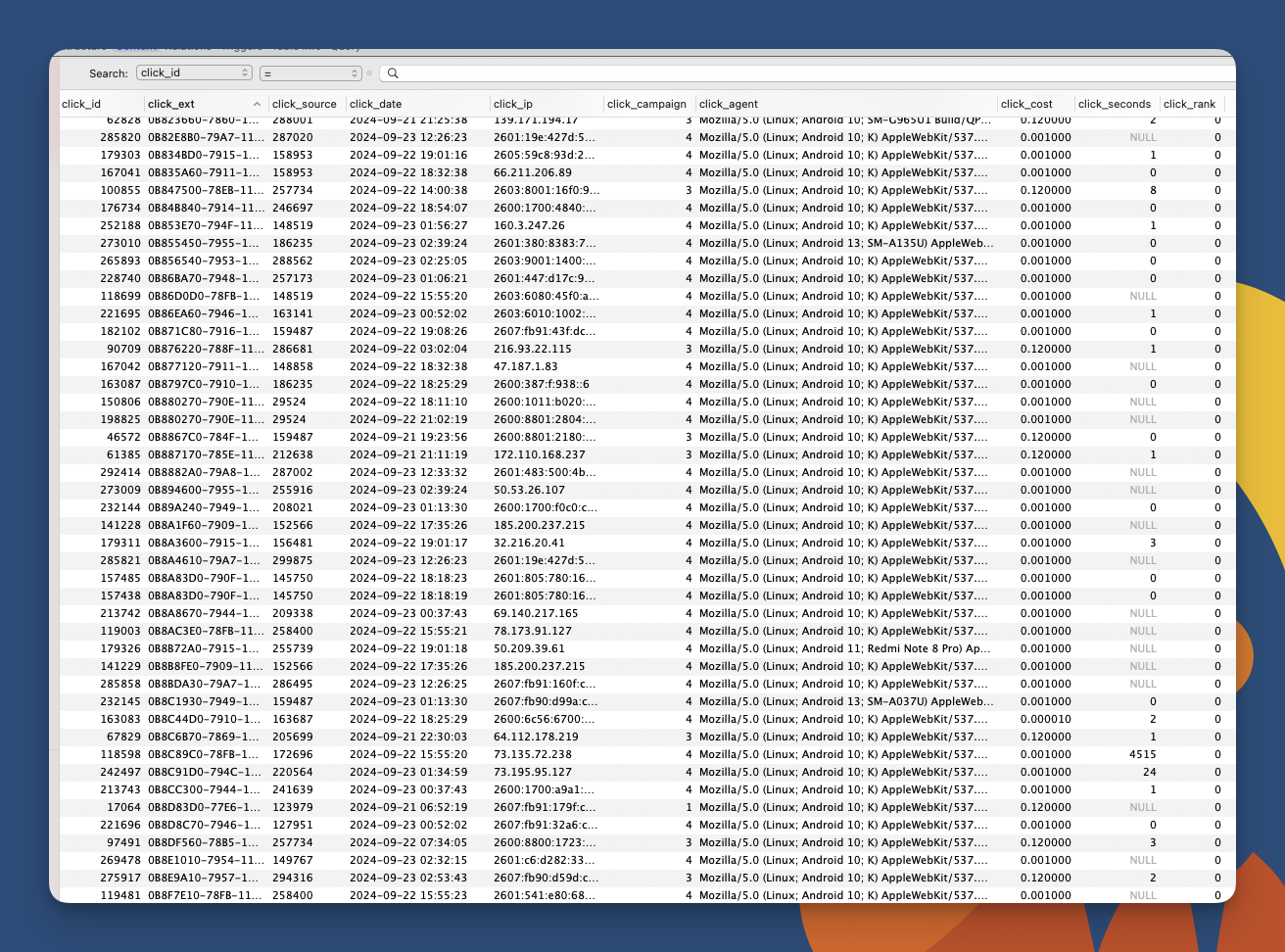Select click_source cell 286681

click(293, 349)
